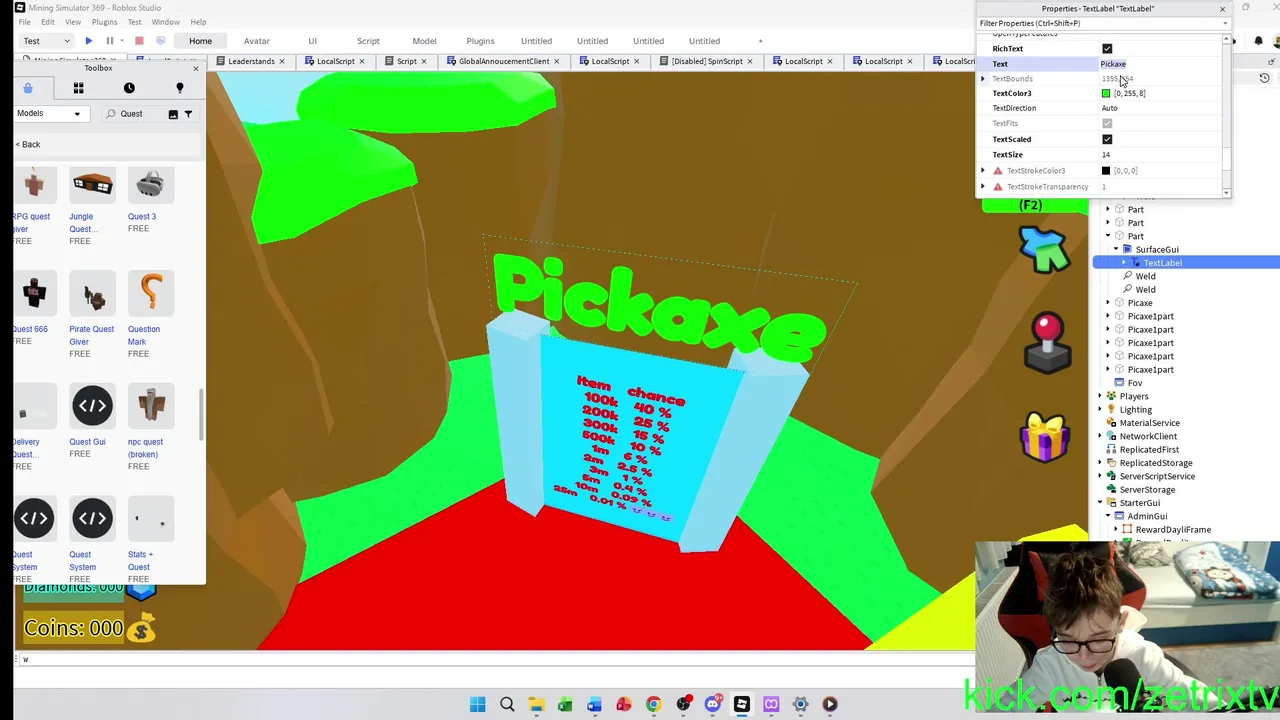Expand the Picaxe tree node
The image size is (1280, 720).
[1108, 303]
